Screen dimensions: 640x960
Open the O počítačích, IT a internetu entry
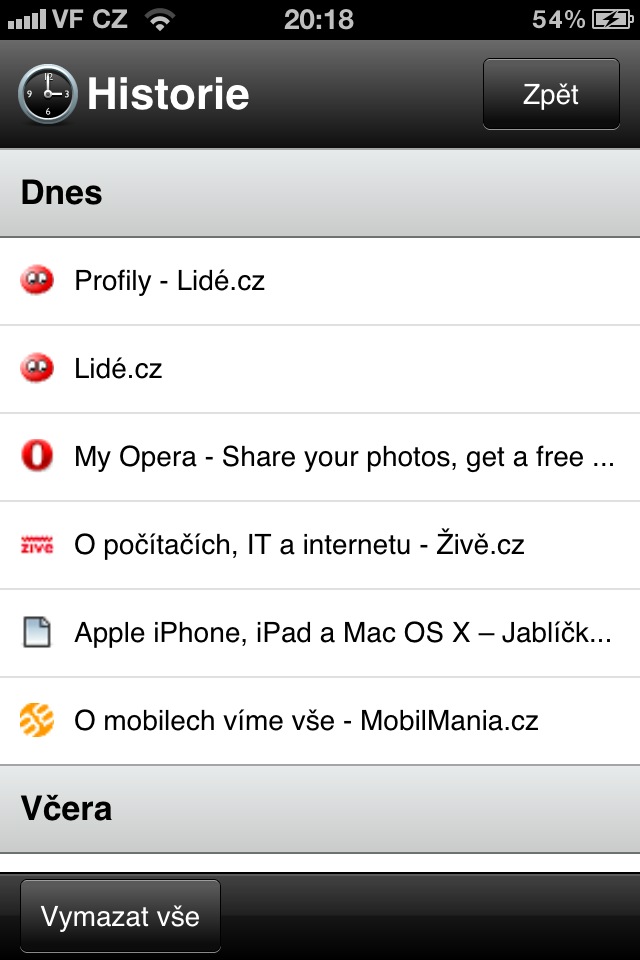pos(300,544)
